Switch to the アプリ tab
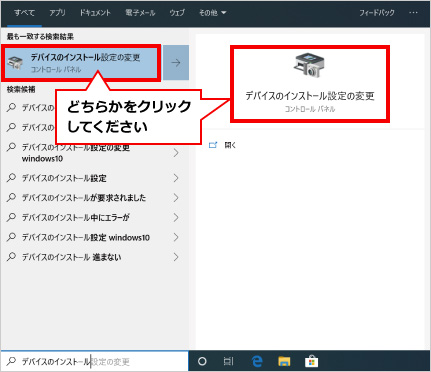Screen dimensions: 431x372 point(57,13)
